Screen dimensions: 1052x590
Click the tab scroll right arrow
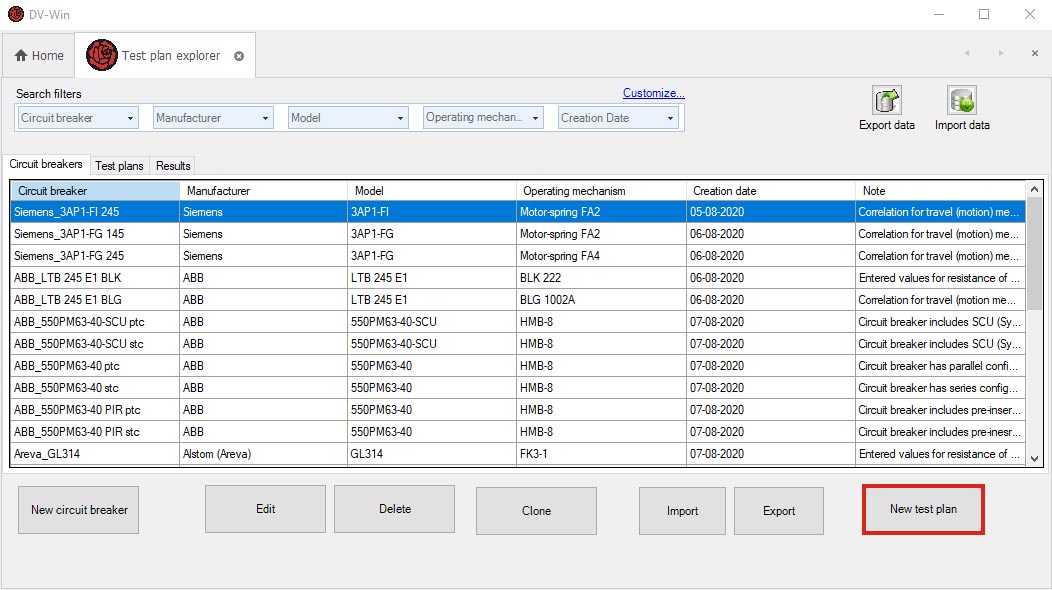coord(1001,53)
